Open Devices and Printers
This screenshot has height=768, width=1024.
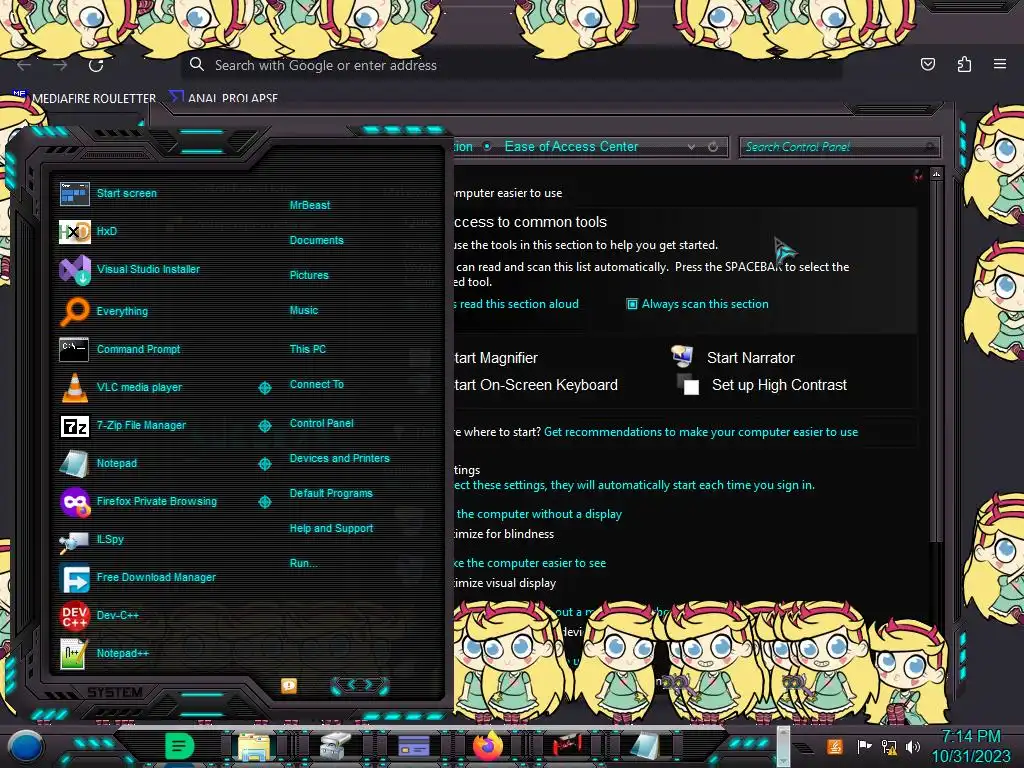pyautogui.click(x=340, y=458)
